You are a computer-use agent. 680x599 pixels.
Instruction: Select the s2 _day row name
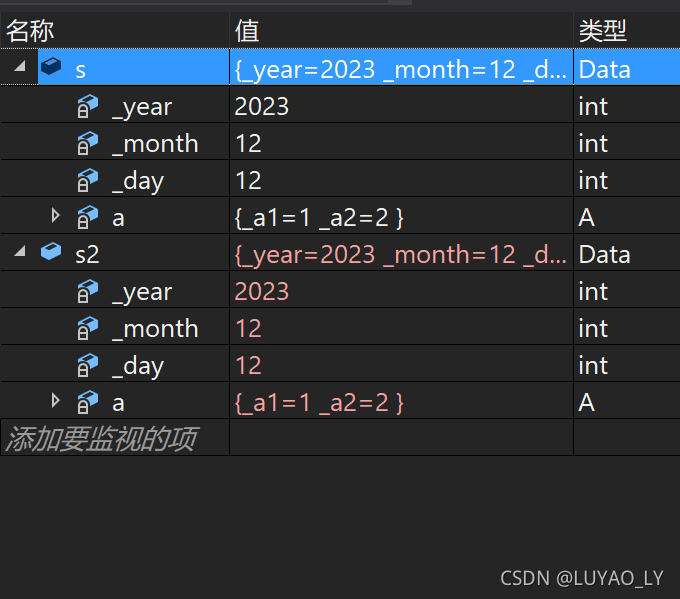coord(138,367)
